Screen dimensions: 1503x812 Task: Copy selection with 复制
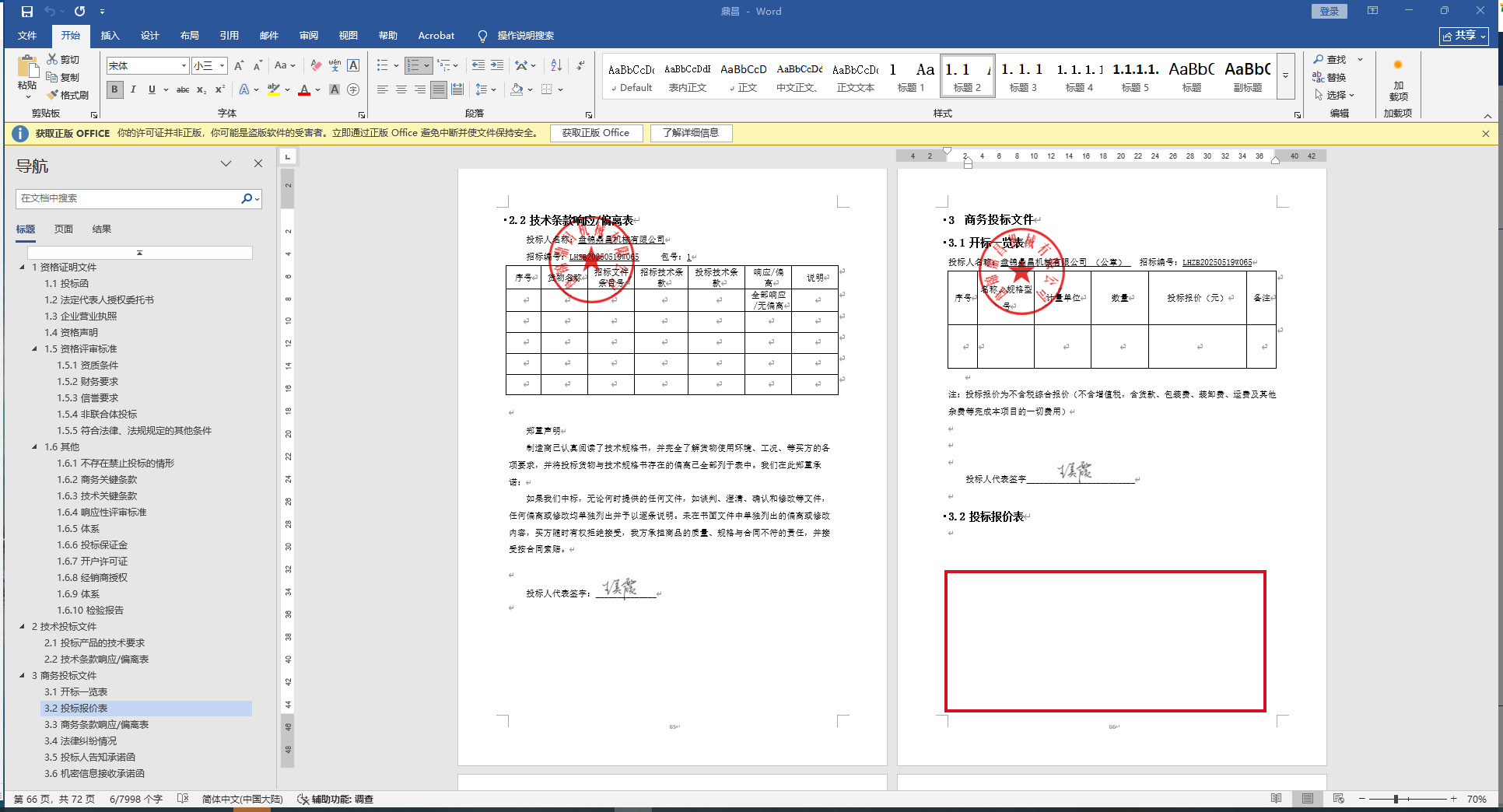pyautogui.click(x=63, y=77)
